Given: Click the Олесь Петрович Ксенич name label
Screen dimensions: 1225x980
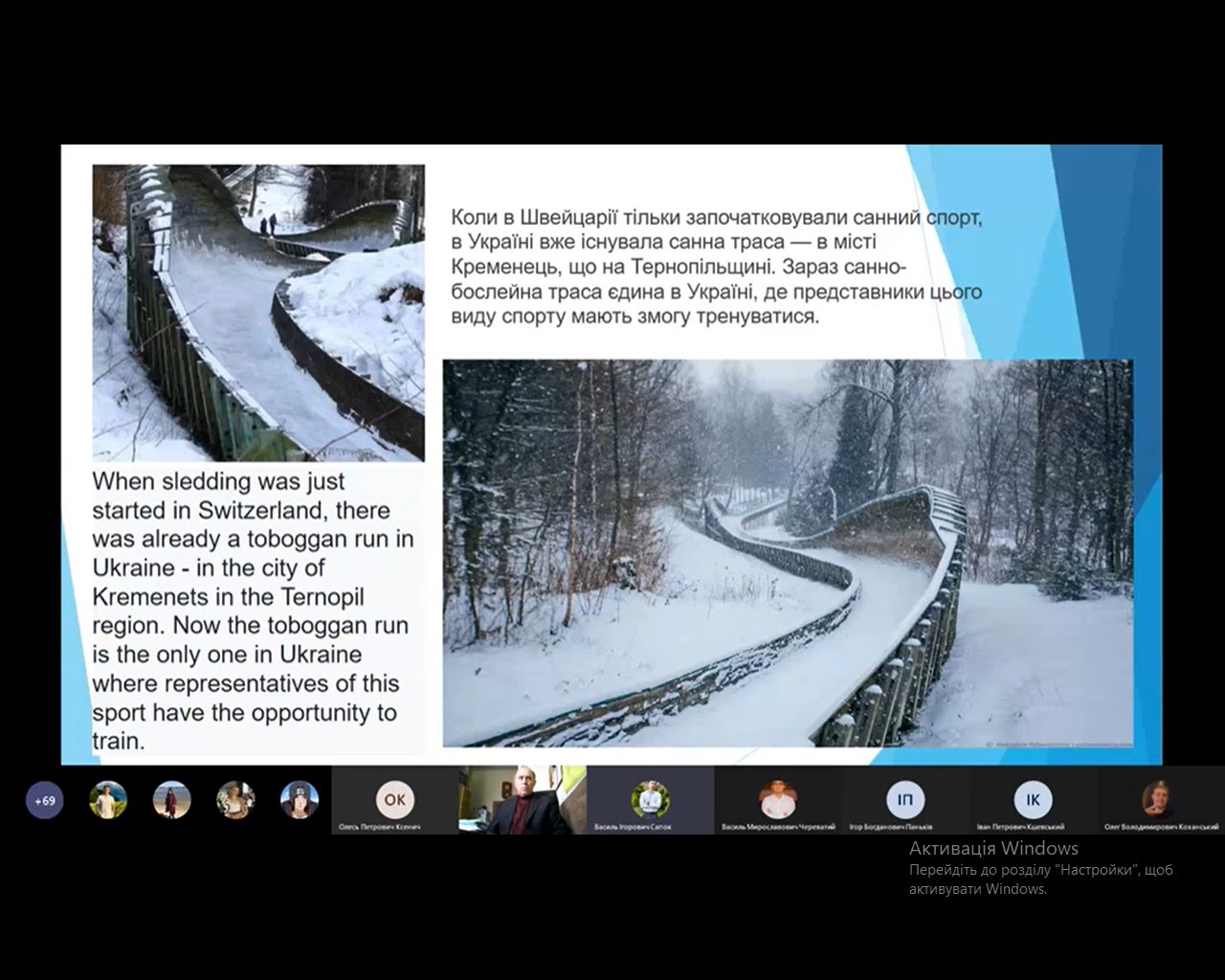Looking at the screenshot, I should coord(379,827).
